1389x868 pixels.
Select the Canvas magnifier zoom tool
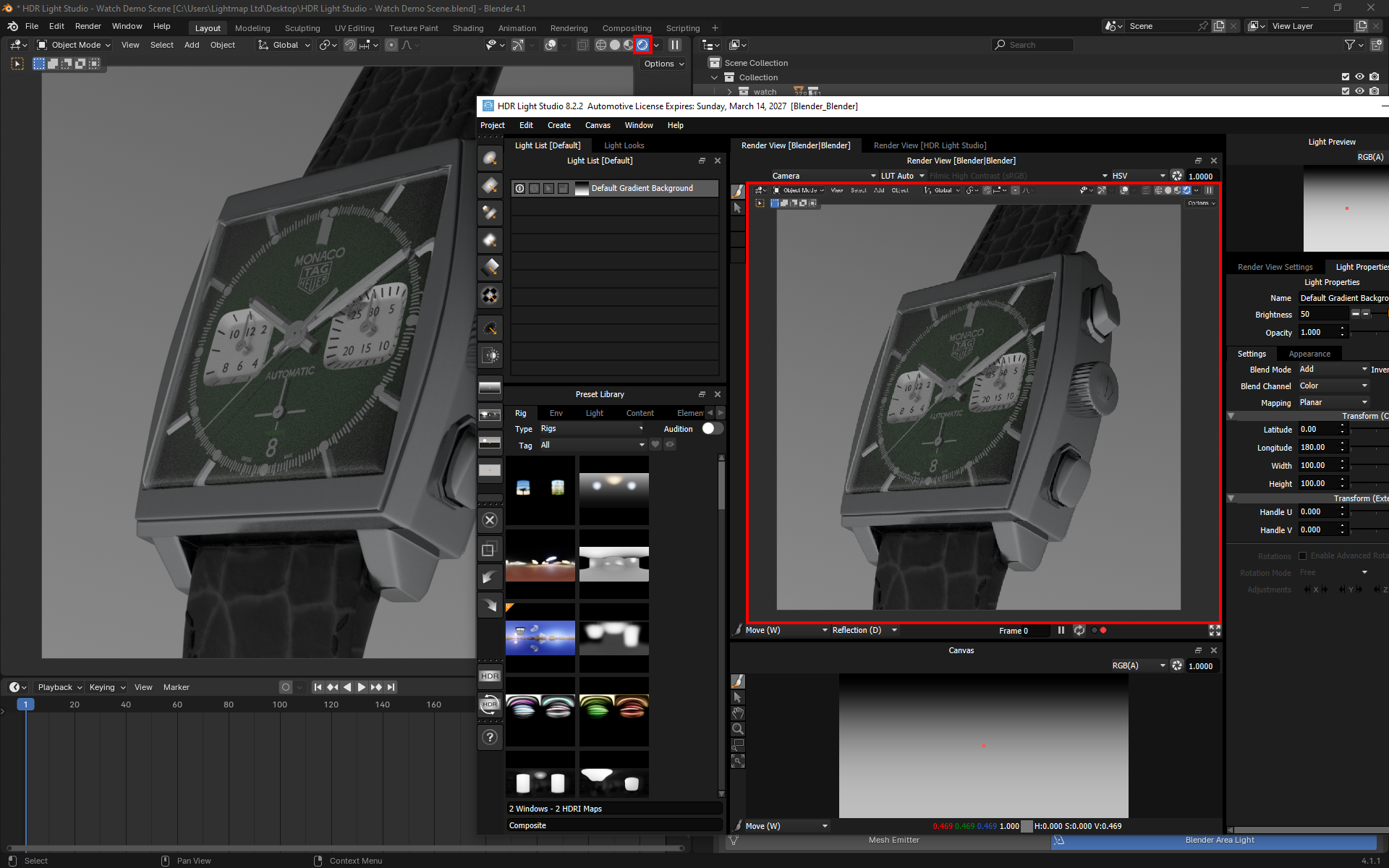(738, 729)
